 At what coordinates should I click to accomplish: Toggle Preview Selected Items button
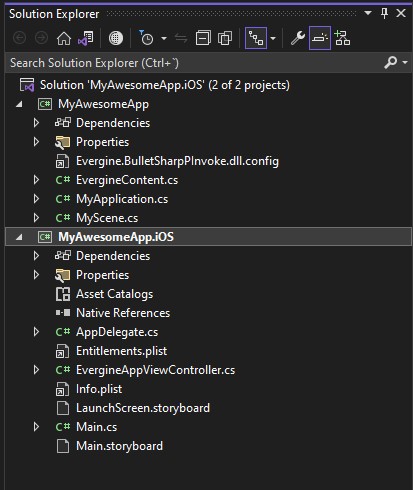(x=320, y=38)
